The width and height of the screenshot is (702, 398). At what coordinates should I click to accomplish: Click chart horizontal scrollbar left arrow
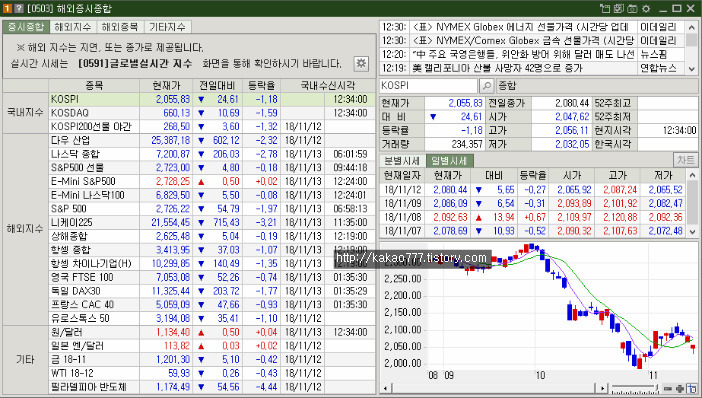click(385, 389)
